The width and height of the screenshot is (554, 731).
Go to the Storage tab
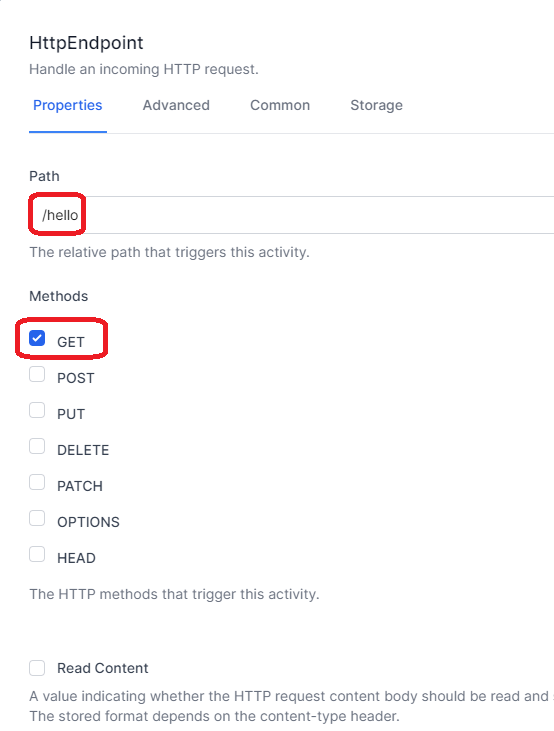(x=376, y=105)
